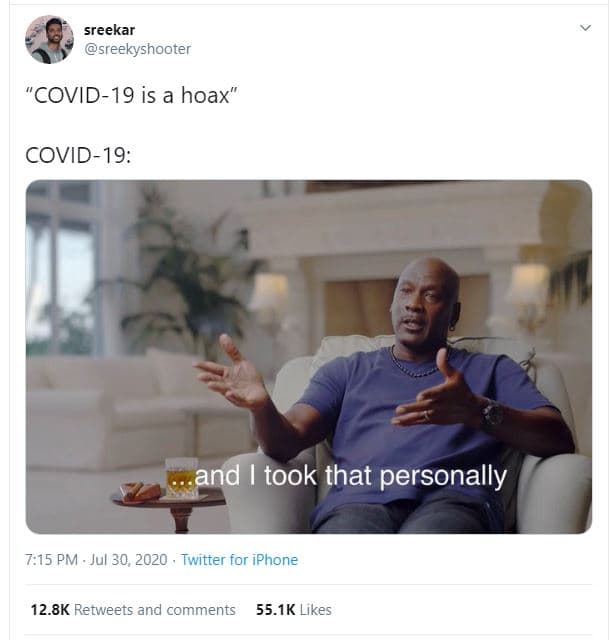This screenshot has width=611, height=640.
Task: Click the tall window in photo background
Action: [x=61, y=267]
